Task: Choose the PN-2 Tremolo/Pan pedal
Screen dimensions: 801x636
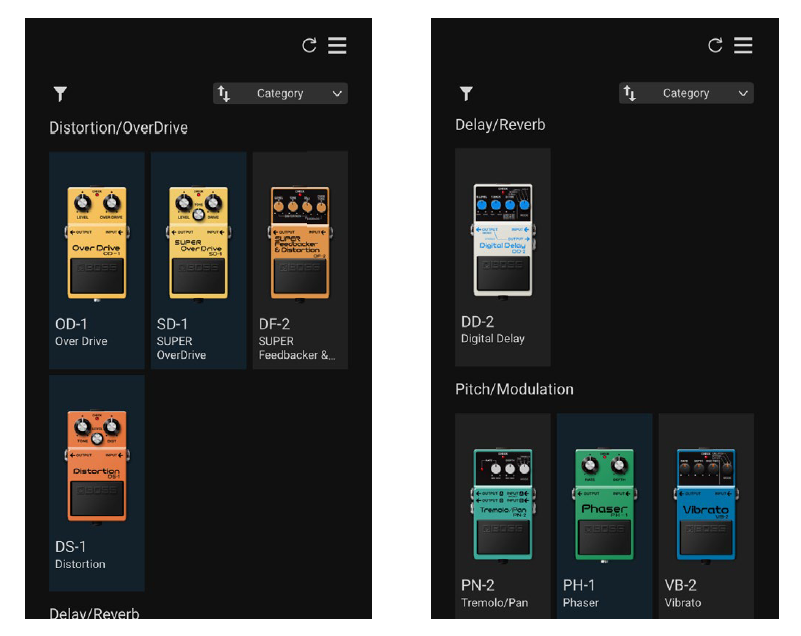Action: tap(503, 516)
